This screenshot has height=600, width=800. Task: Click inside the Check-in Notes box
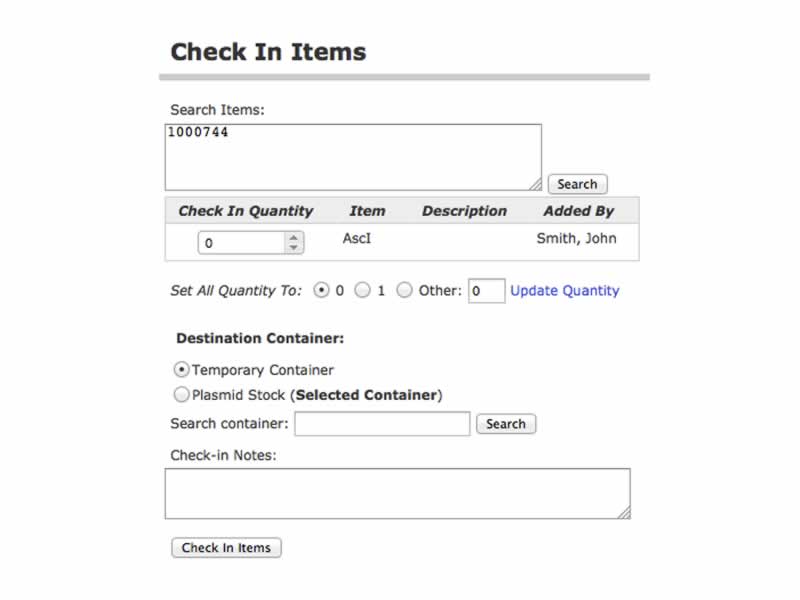click(x=397, y=493)
